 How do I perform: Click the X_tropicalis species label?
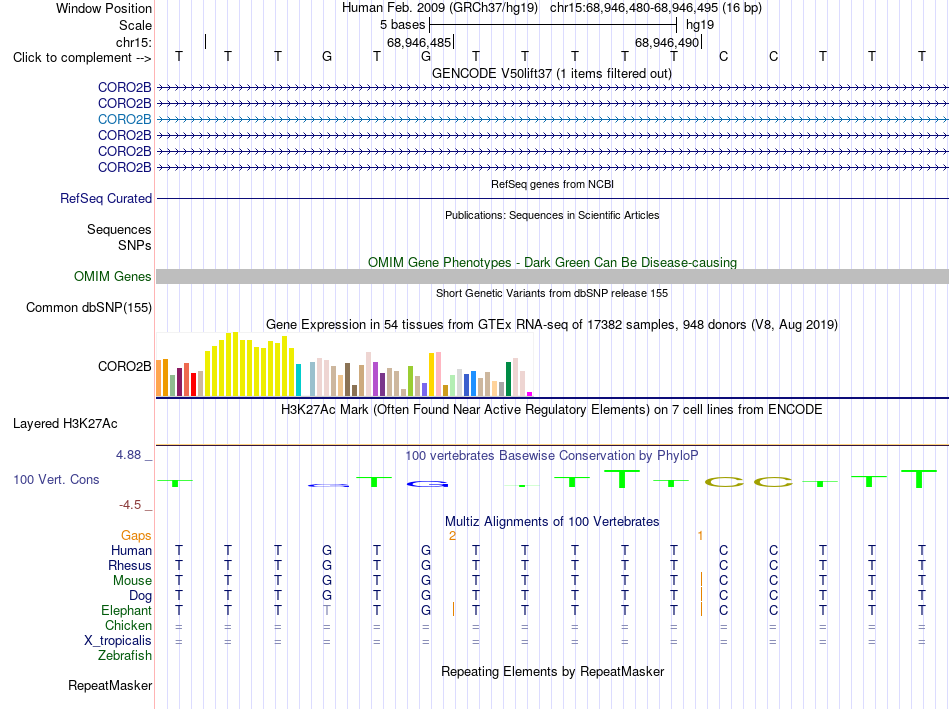(118, 641)
